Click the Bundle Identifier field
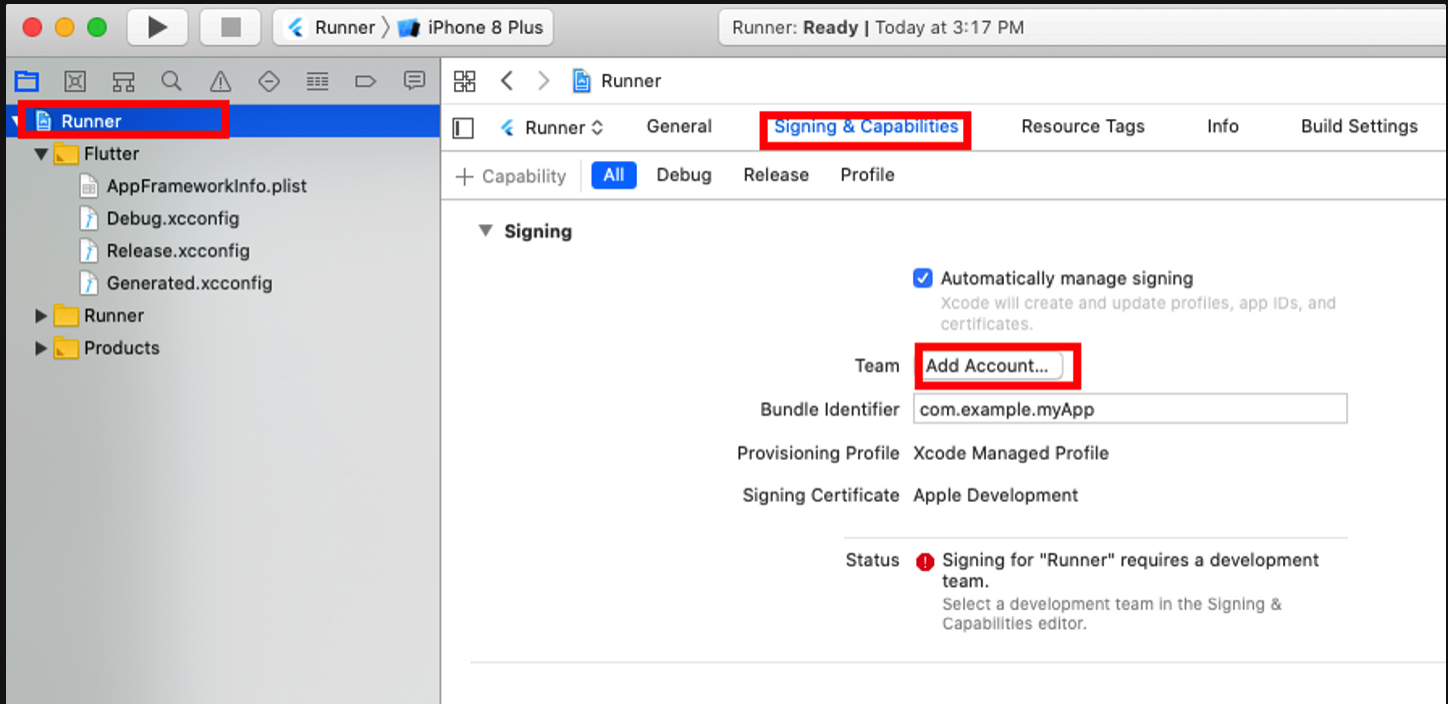1448x704 pixels. [1130, 409]
